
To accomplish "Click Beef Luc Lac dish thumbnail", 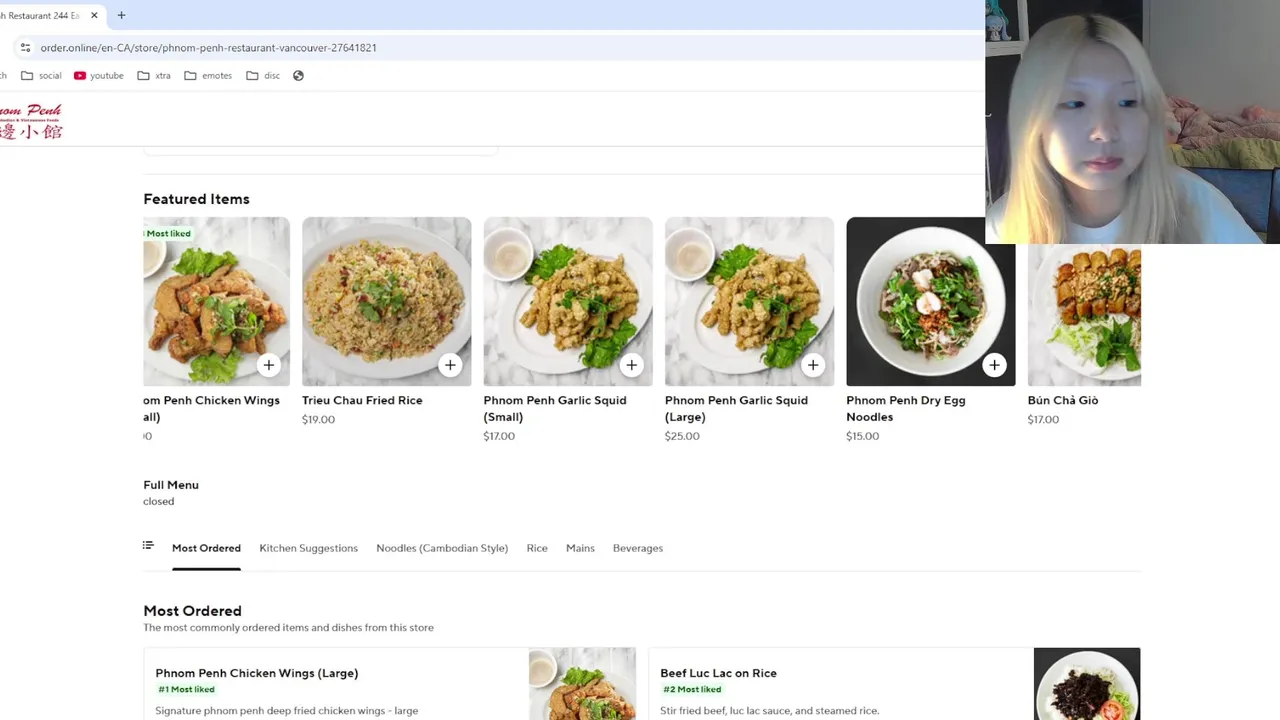I will 1087,684.
